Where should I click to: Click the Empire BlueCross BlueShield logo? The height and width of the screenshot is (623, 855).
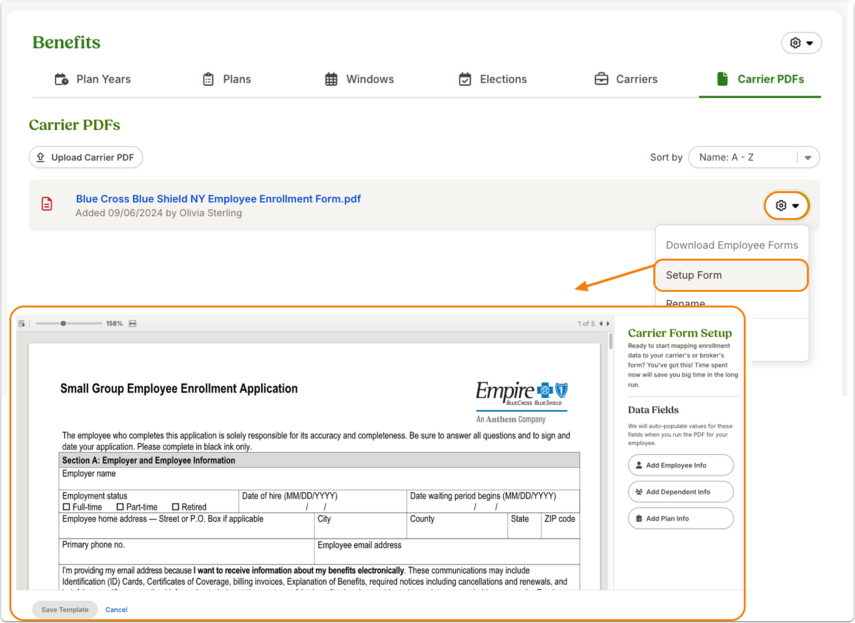pos(521,402)
